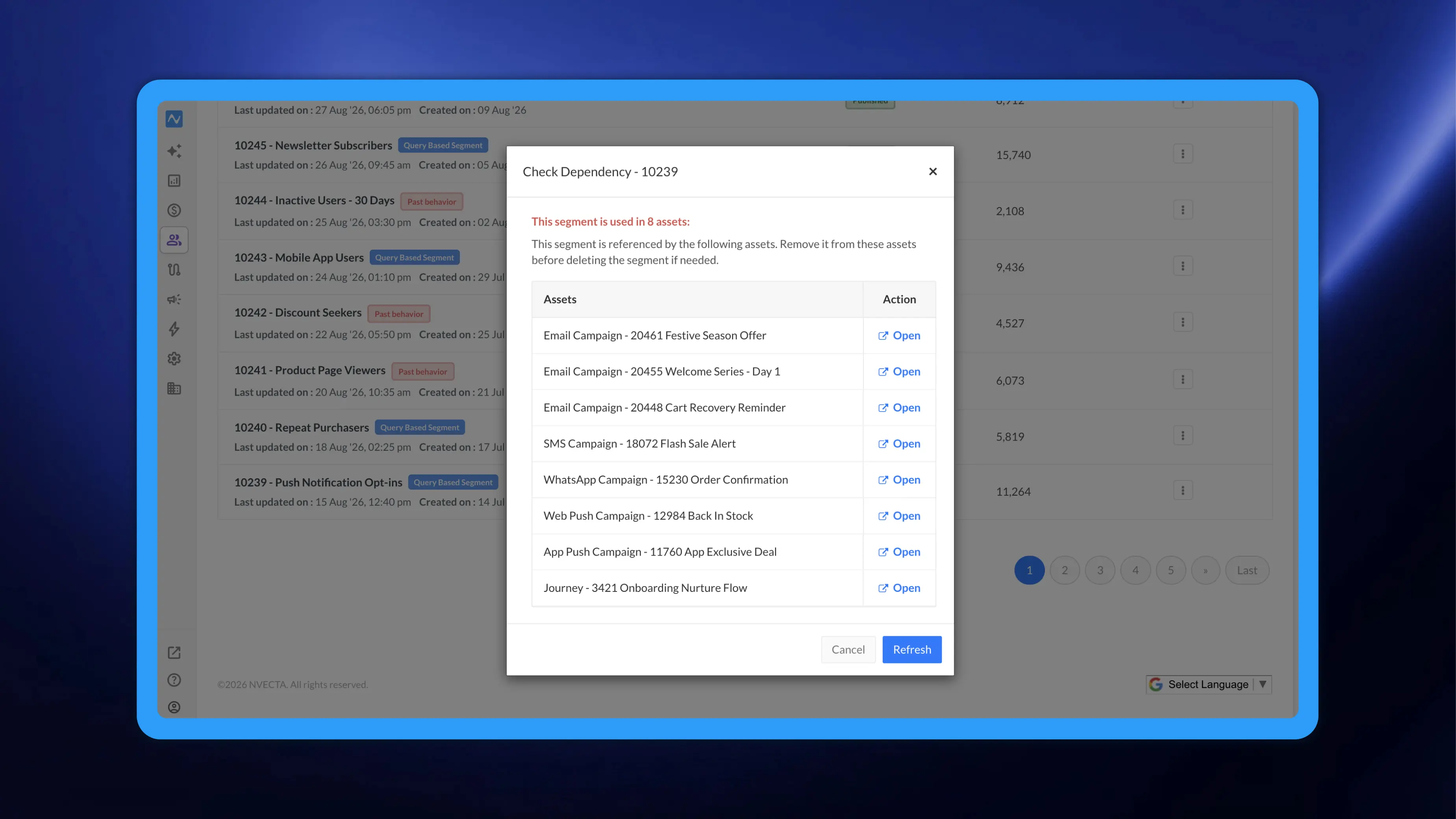Go to page 1 of segments
The image size is (1456, 819).
click(1029, 570)
